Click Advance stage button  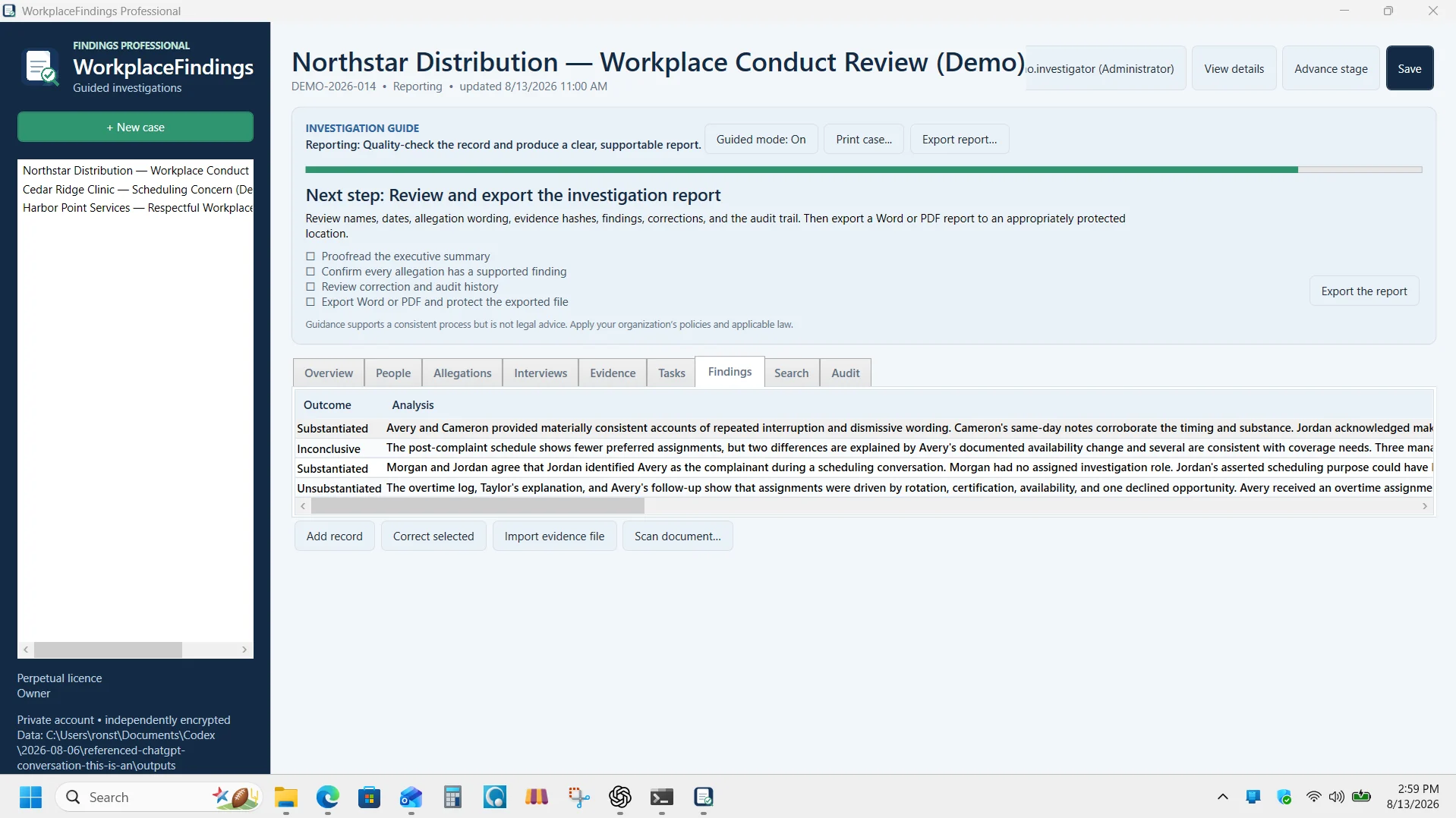1331,68
